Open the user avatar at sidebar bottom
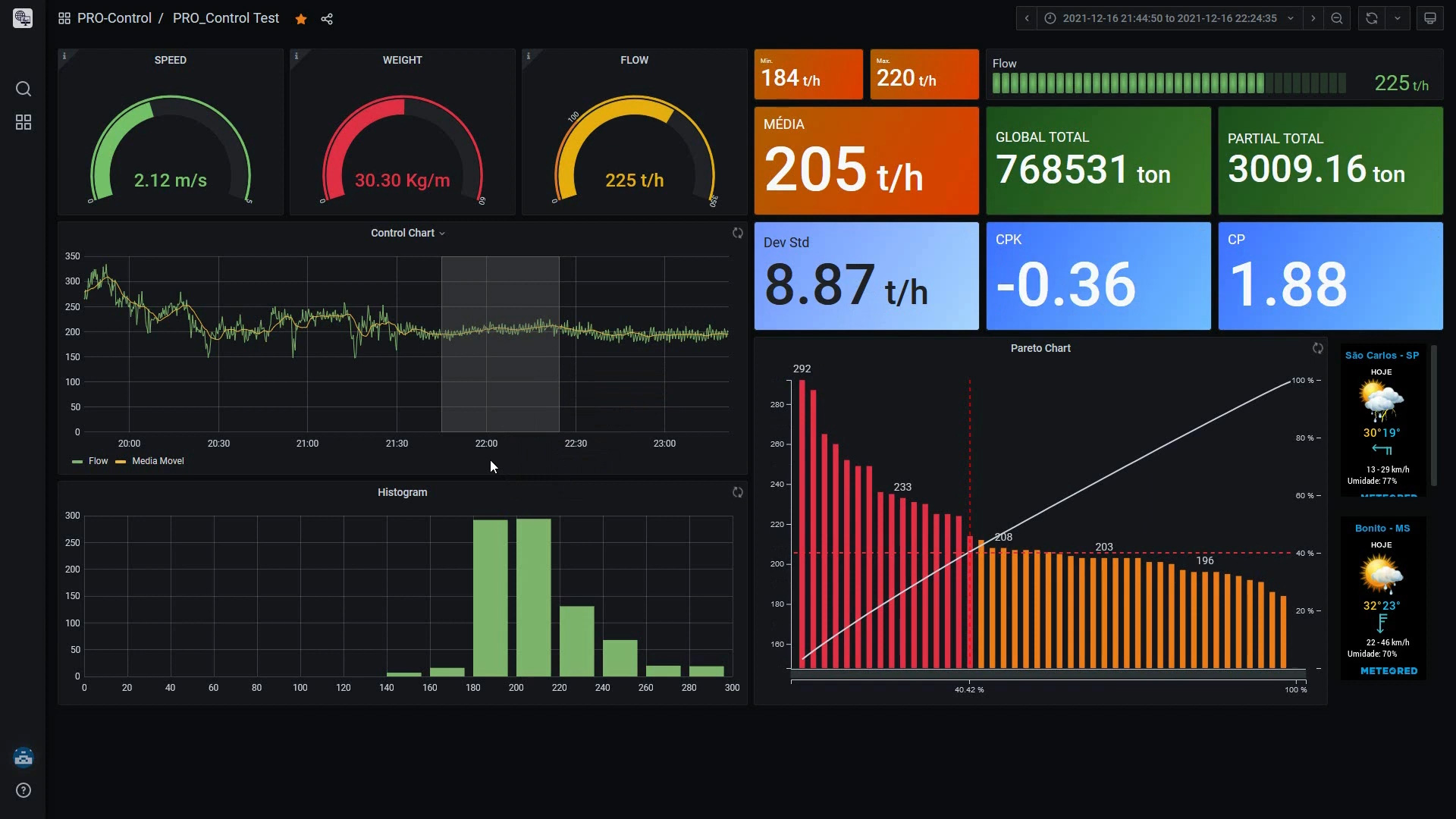Viewport: 1456px width, 819px height. pos(24,757)
